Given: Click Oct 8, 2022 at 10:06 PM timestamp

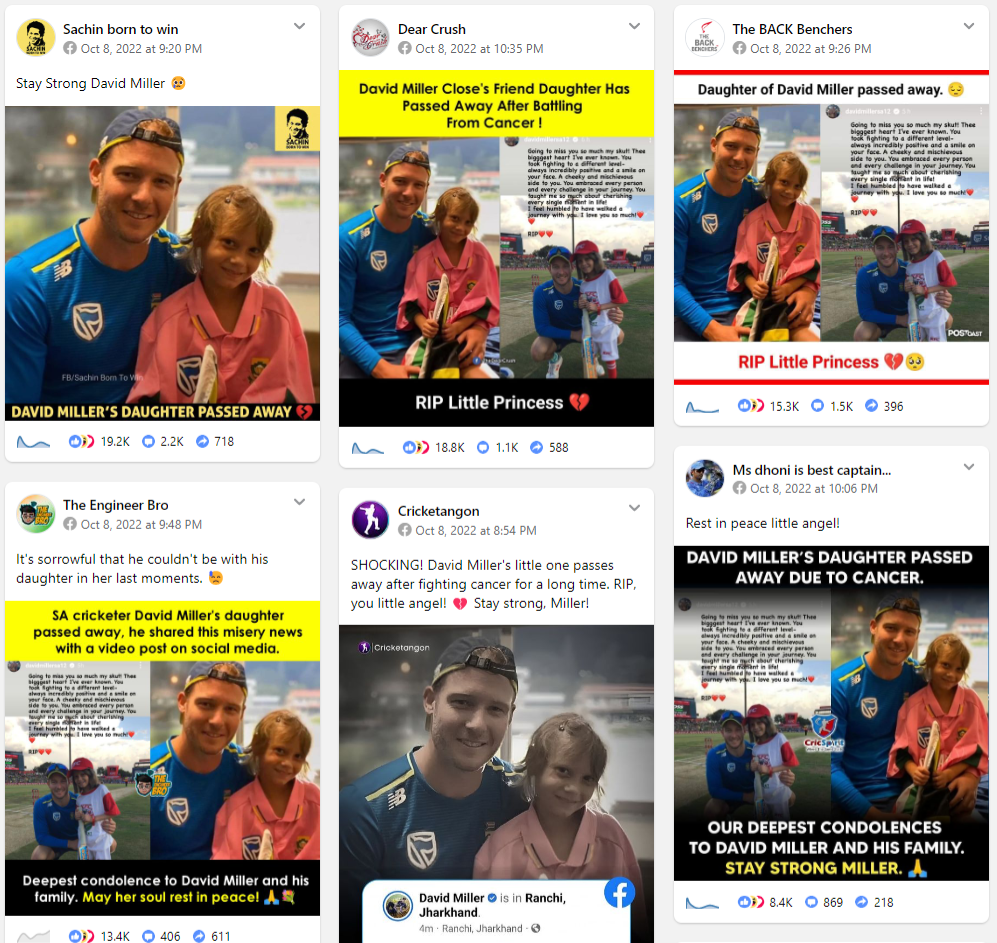Looking at the screenshot, I should pos(814,488).
